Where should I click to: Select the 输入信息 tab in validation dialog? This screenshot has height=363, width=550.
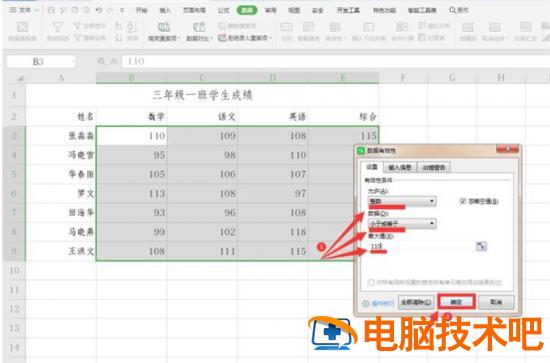point(400,168)
